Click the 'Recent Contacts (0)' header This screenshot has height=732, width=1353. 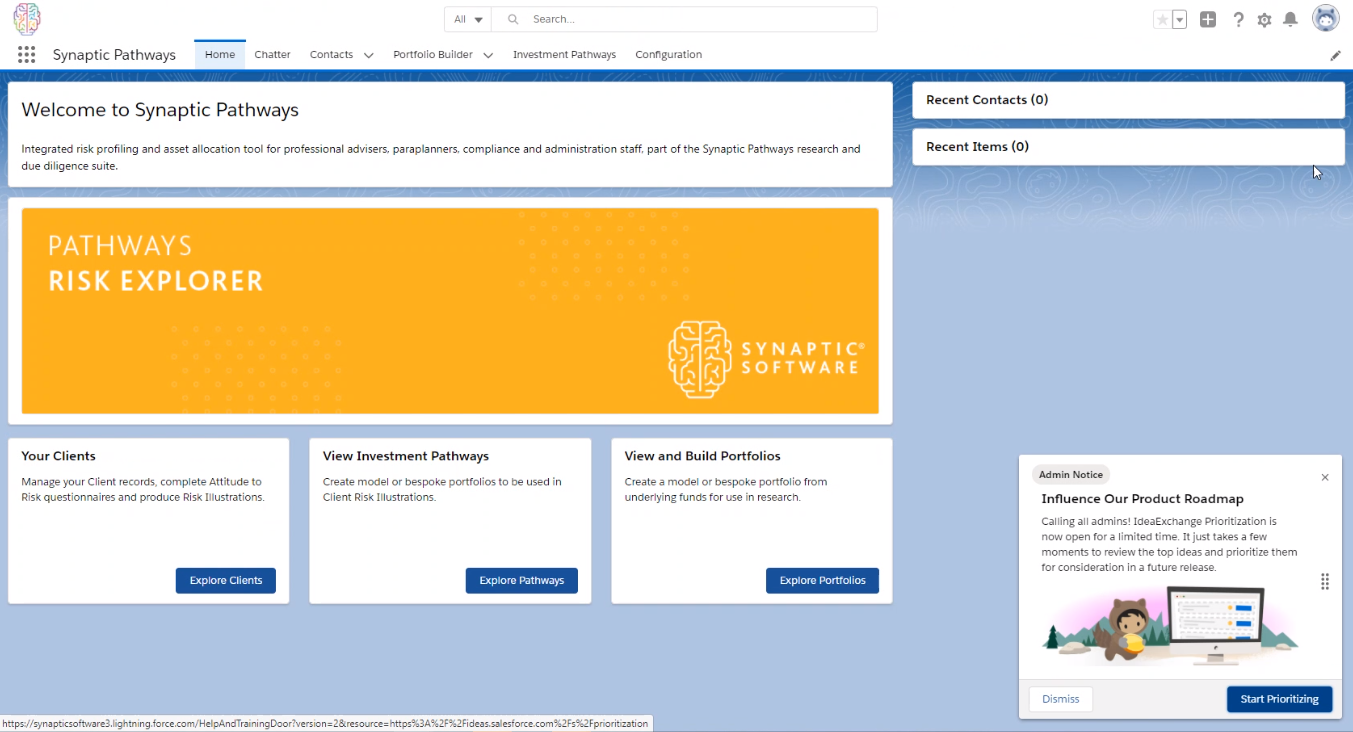pos(987,100)
